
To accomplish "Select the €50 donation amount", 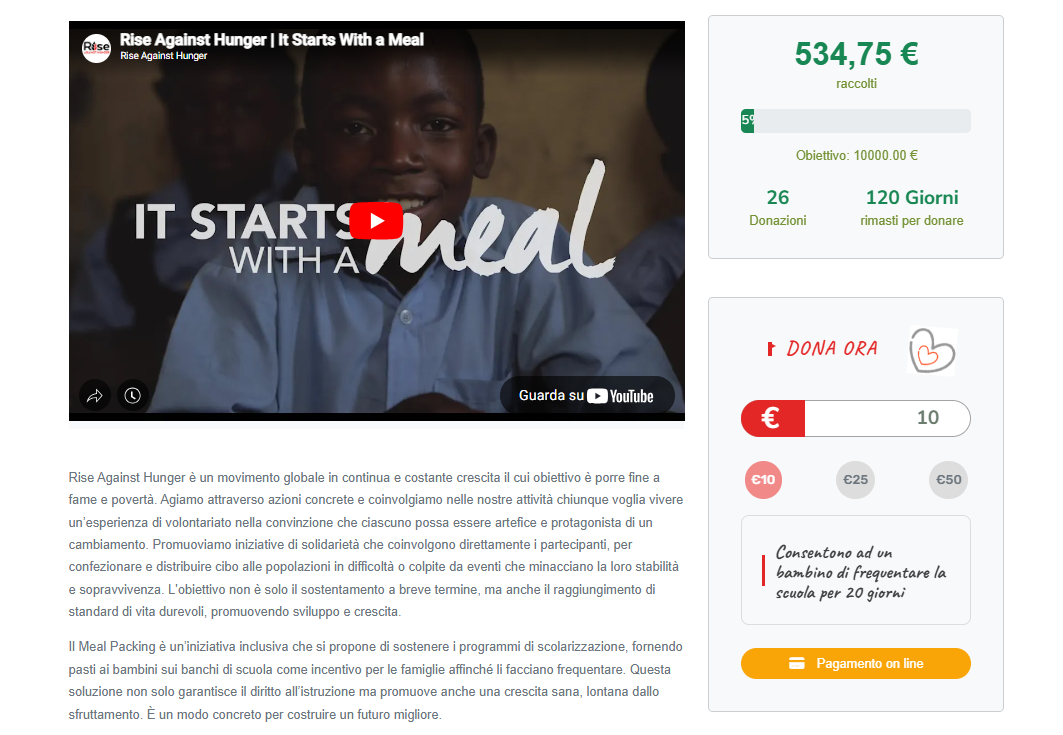I will [x=948, y=480].
